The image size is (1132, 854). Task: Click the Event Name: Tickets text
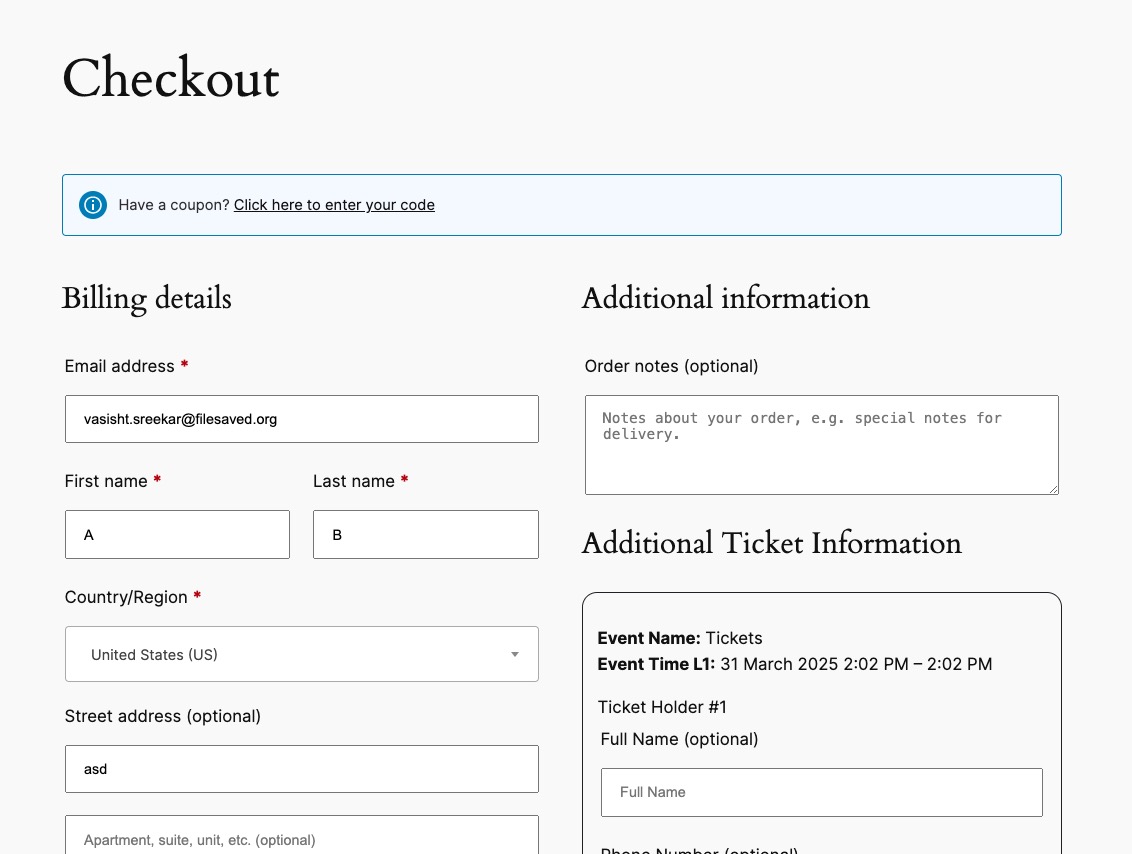(680, 638)
